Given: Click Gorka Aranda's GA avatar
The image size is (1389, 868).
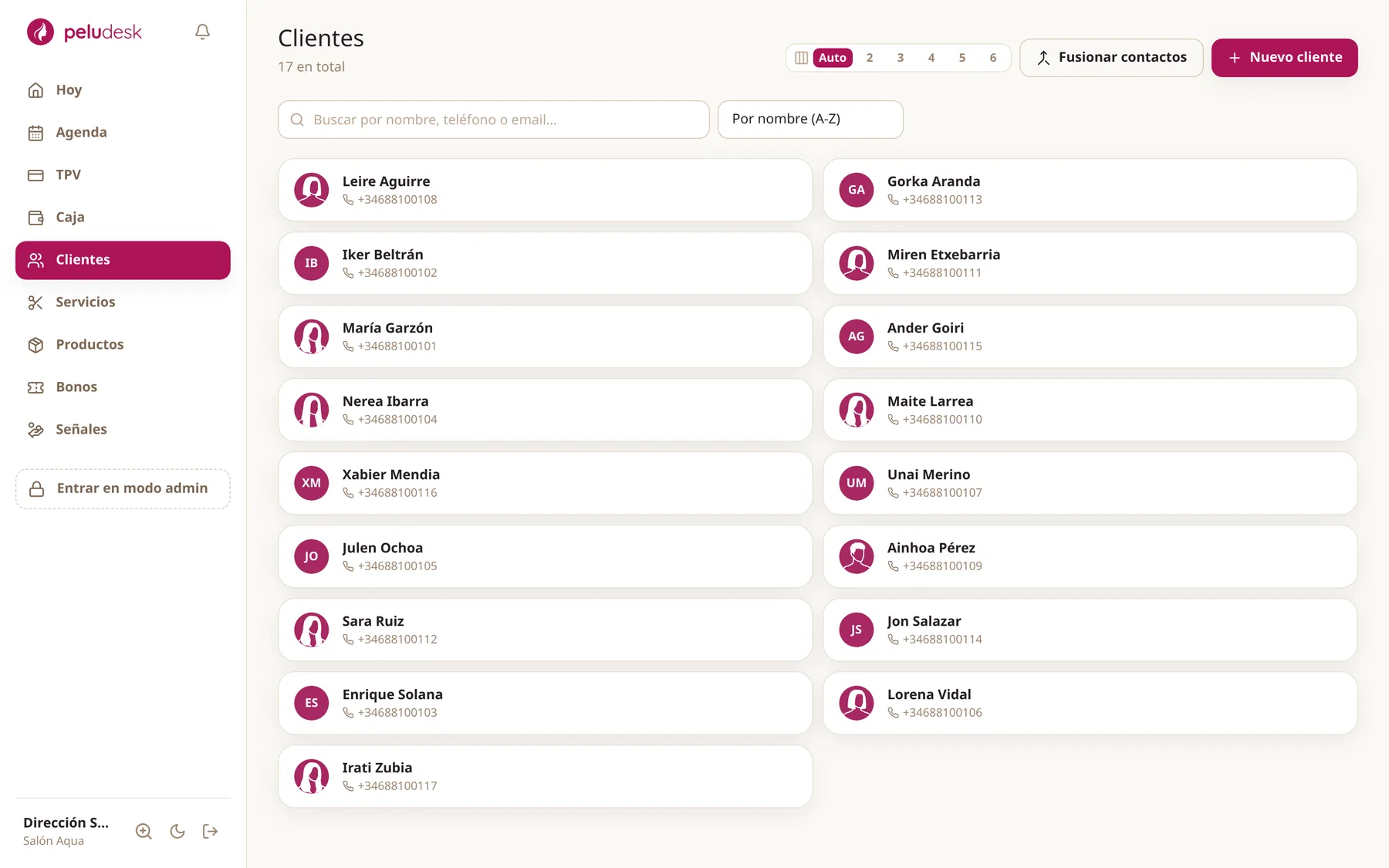Looking at the screenshot, I should [x=857, y=190].
